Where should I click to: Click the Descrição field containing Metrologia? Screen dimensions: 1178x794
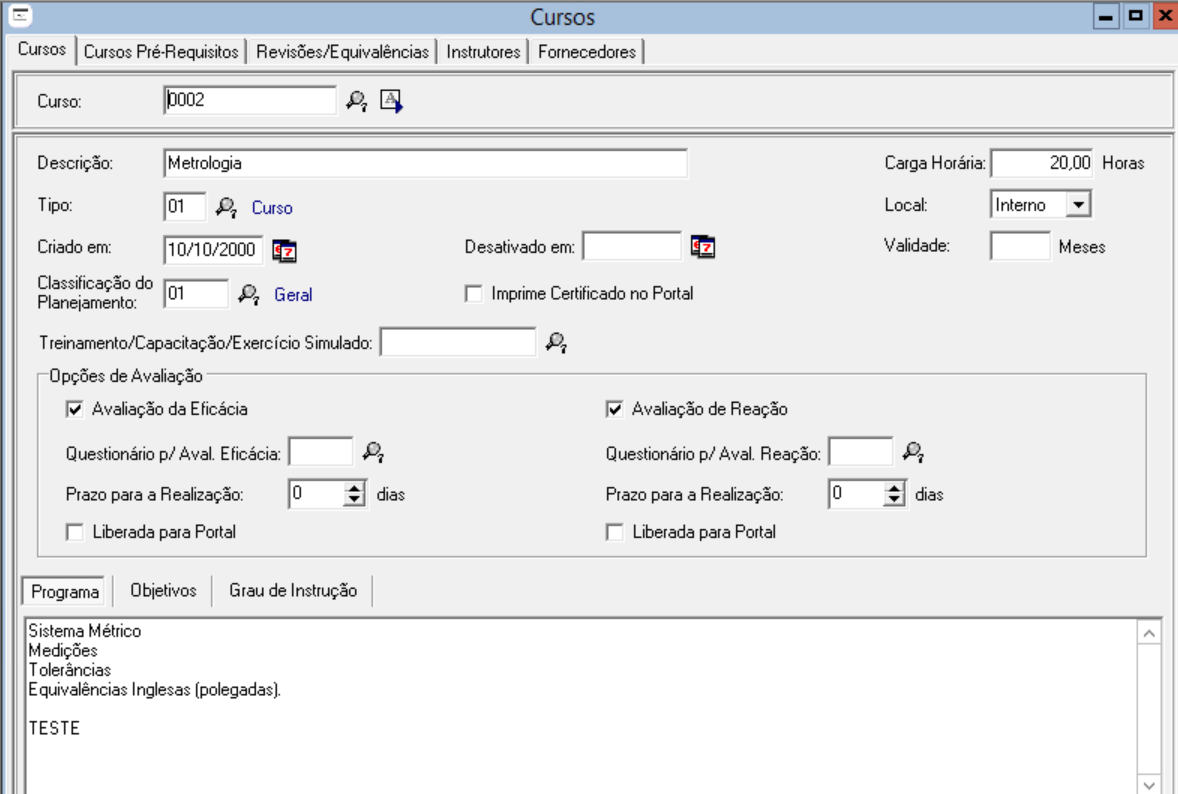pyautogui.click(x=425, y=163)
